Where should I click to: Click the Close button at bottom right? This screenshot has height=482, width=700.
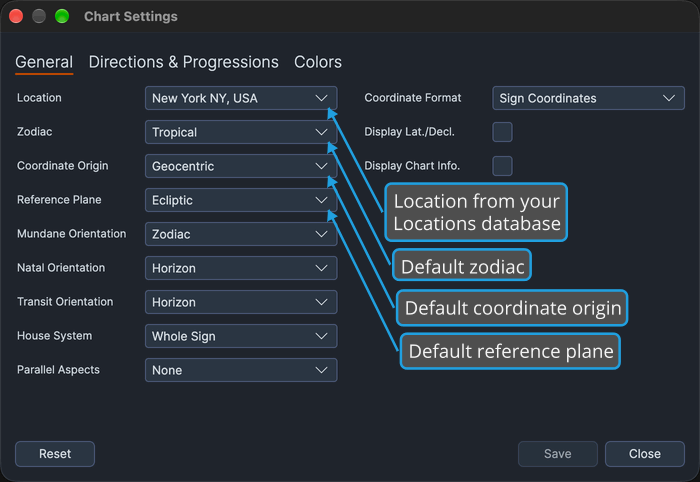645,454
